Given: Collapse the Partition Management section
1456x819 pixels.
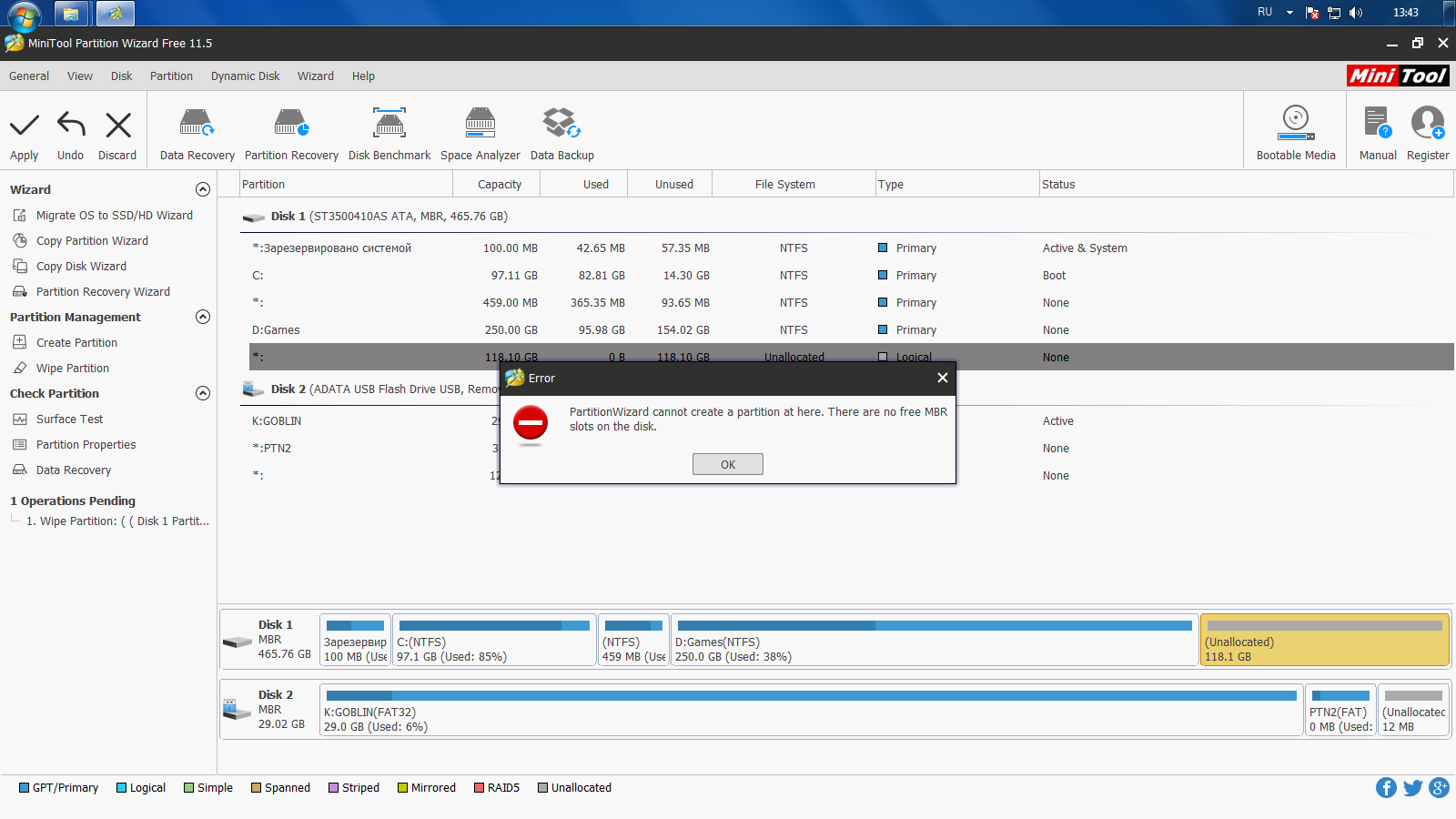Looking at the screenshot, I should click(203, 317).
